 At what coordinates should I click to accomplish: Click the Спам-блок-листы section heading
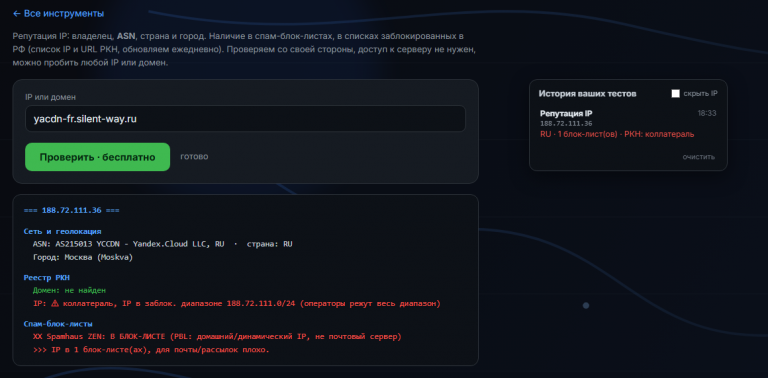click(58, 324)
